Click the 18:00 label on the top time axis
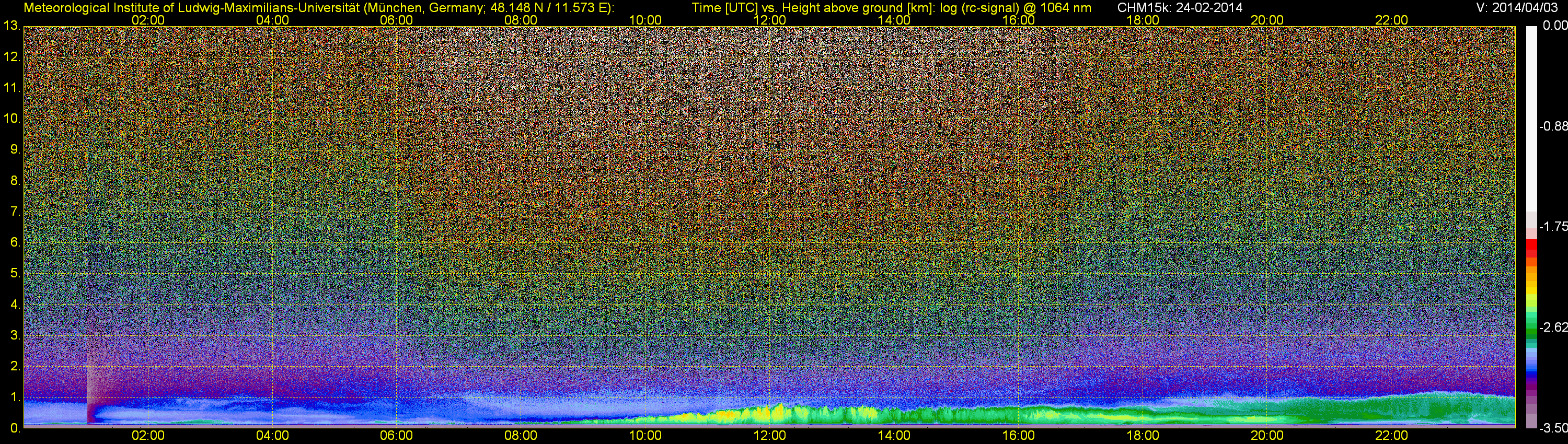The image size is (1568, 444). point(1143,20)
